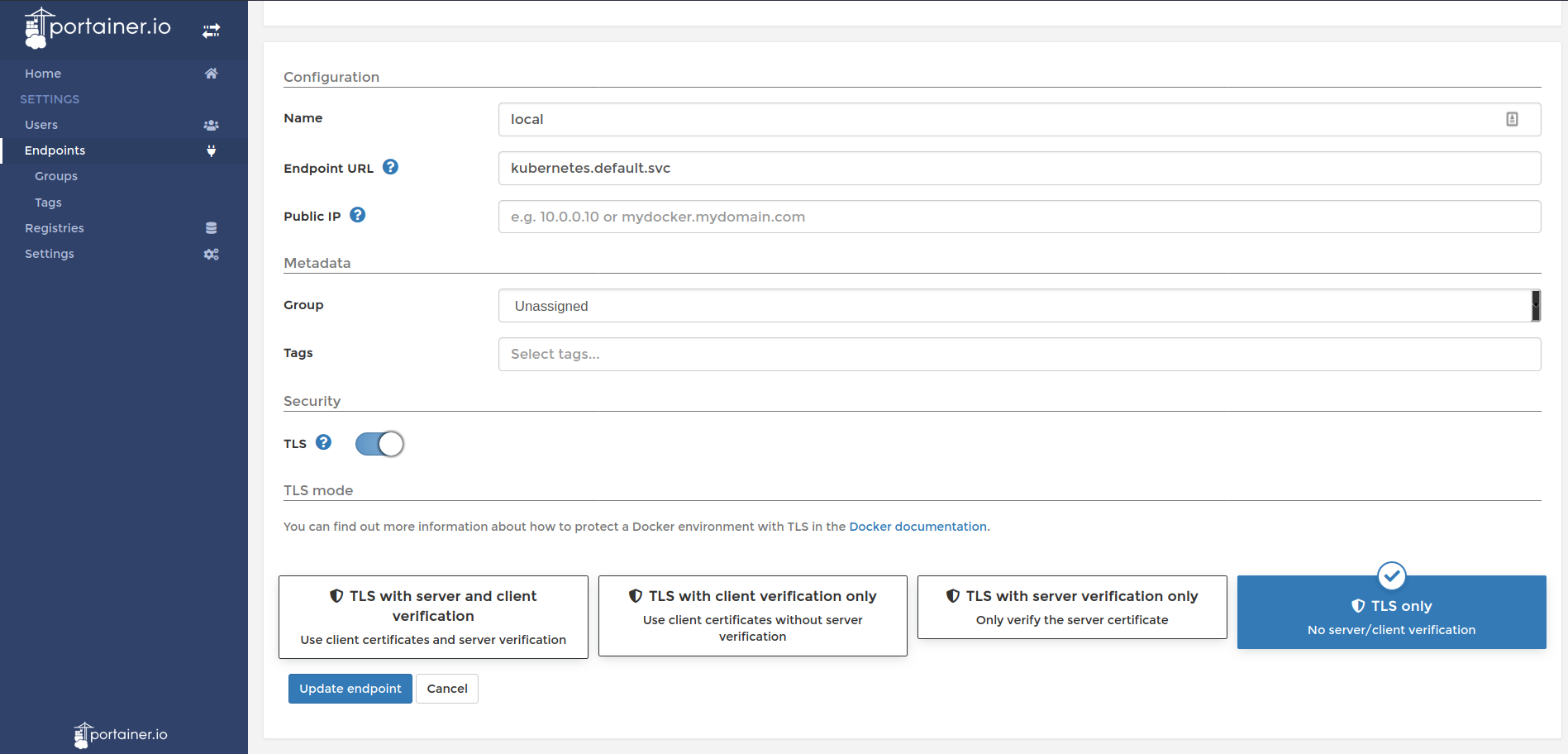Click the checkmark badge on TLS only
This screenshot has height=754, width=1568.
[x=1392, y=575]
